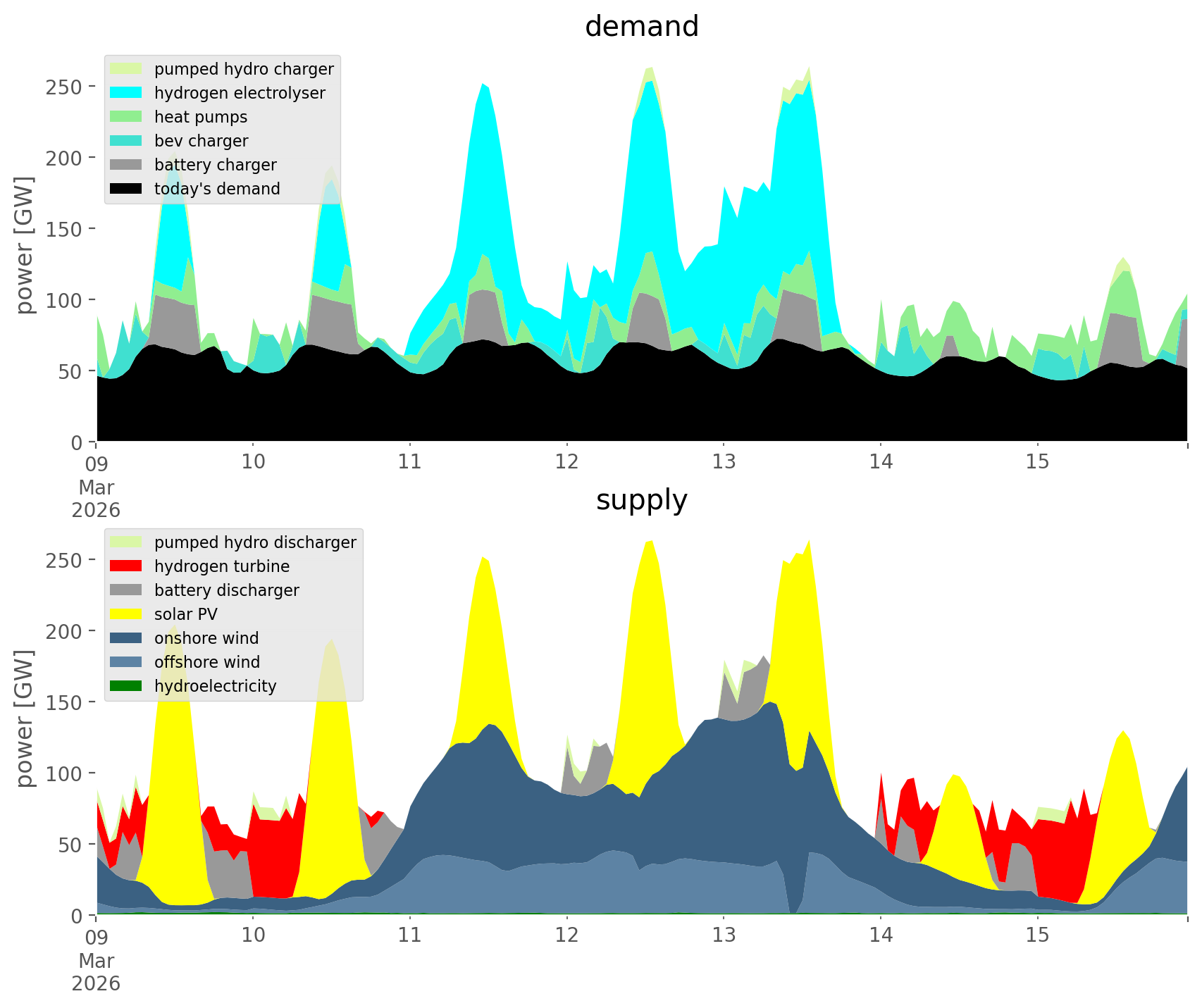The image size is (1202, 1008).
Task: Click the '12' date tick under demand chart
Action: pyautogui.click(x=566, y=462)
